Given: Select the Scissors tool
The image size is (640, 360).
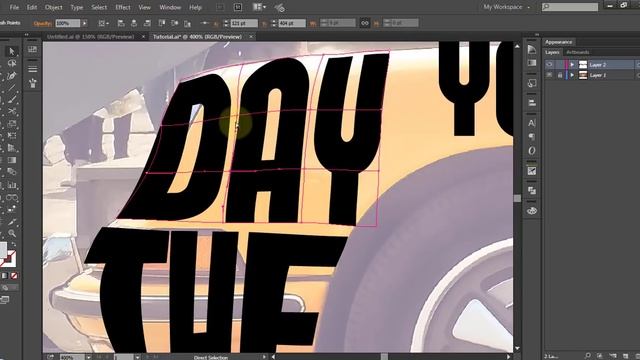Looking at the screenshot, I should coord(12,111).
